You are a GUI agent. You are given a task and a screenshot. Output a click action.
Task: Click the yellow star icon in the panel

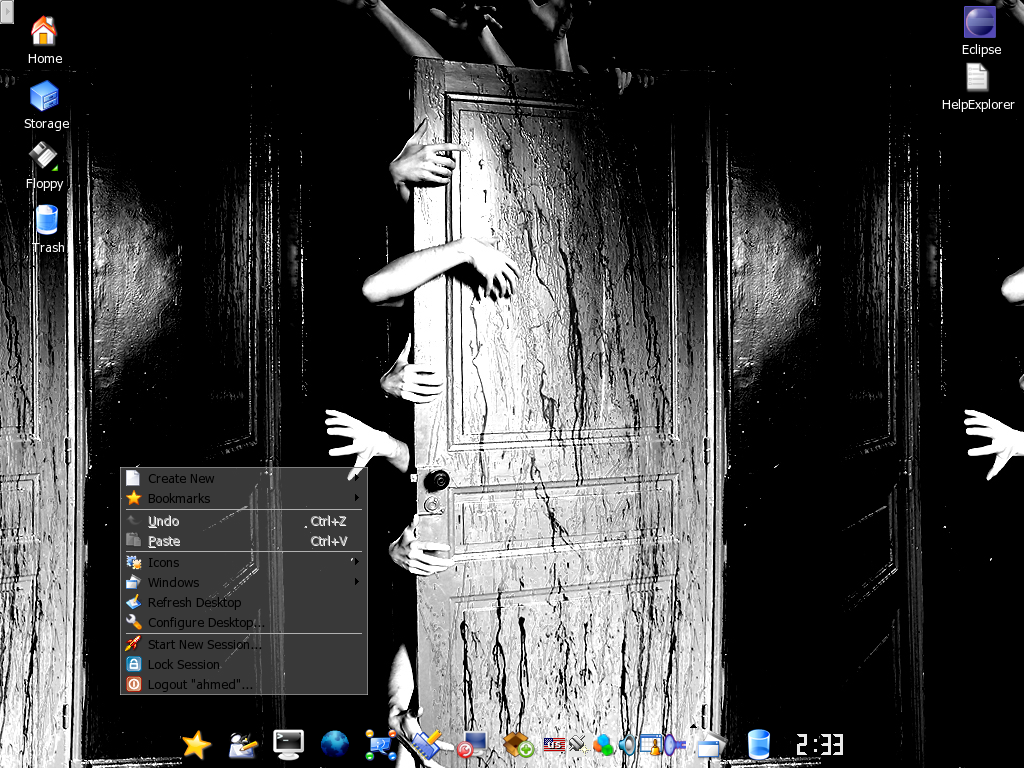197,744
